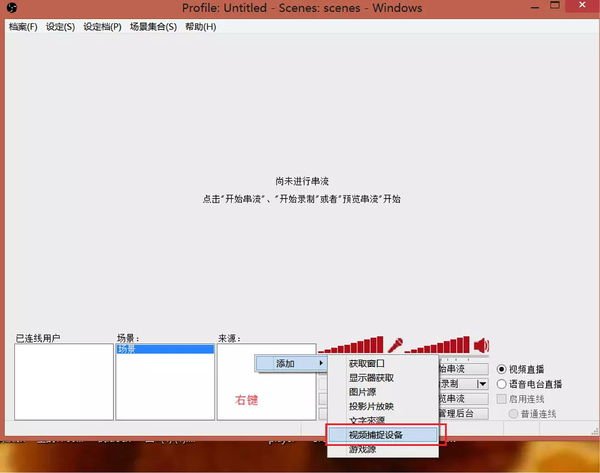Open the dropdown arrow beside 录制 button
Screen dimensions: 600x473
(x=483, y=383)
